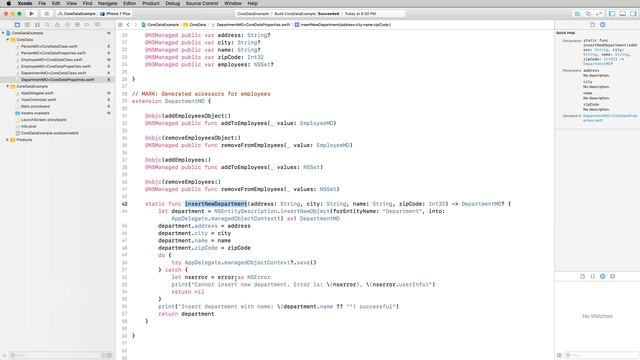Collapse the CoreData group folder

click(x=8, y=40)
